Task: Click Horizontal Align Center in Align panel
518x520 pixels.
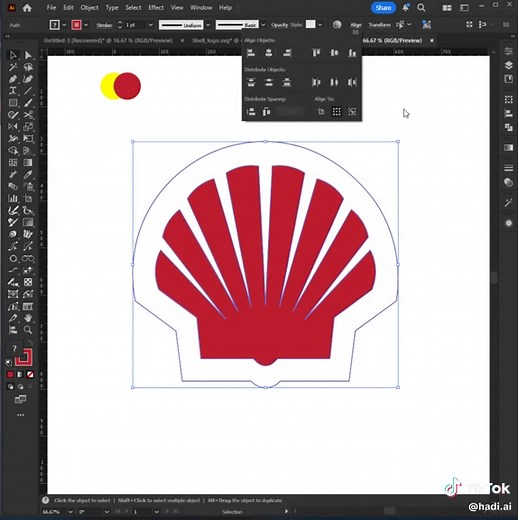Action: pos(268,53)
